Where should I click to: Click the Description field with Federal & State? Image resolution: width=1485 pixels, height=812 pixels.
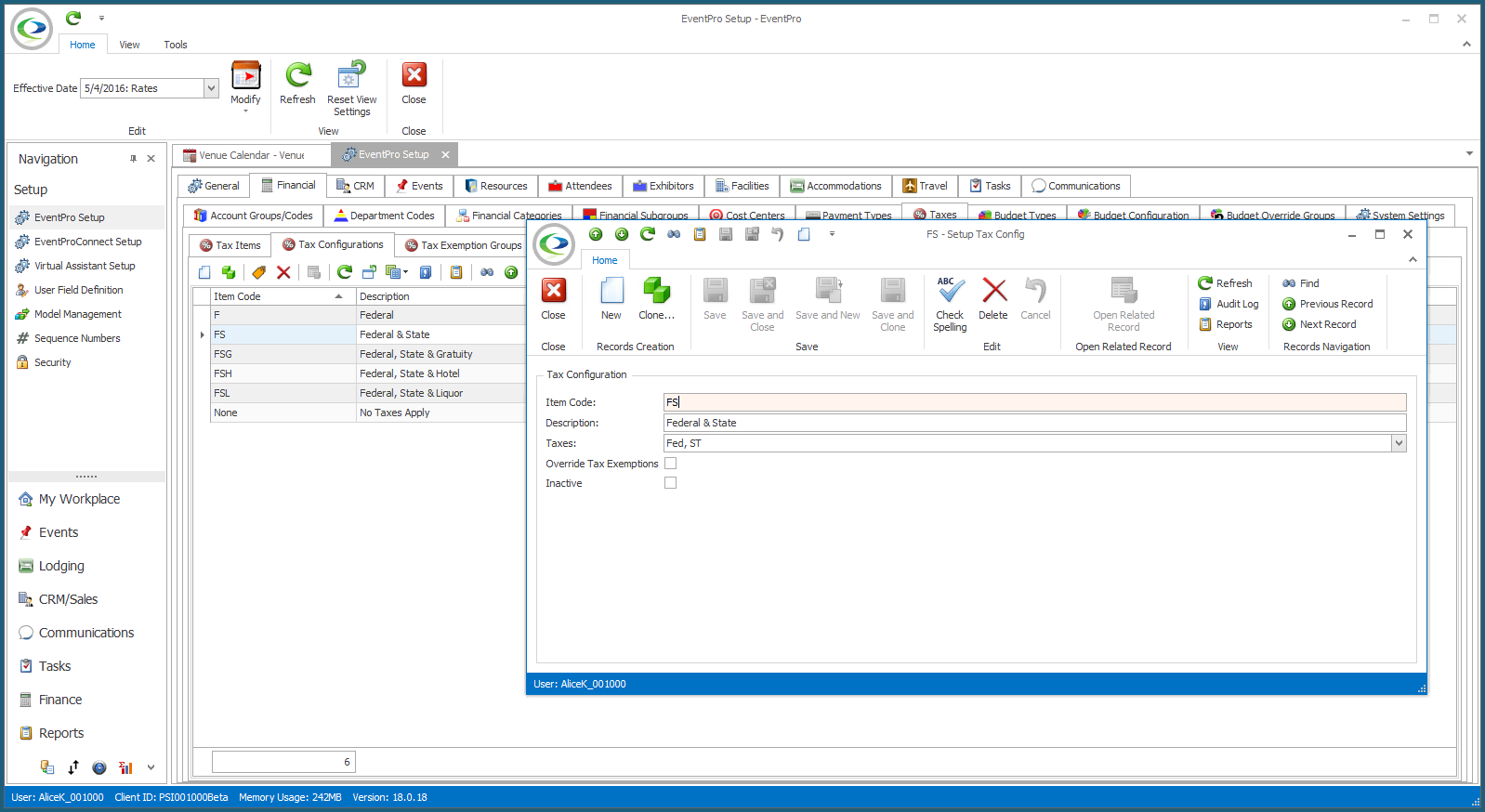tap(1034, 423)
